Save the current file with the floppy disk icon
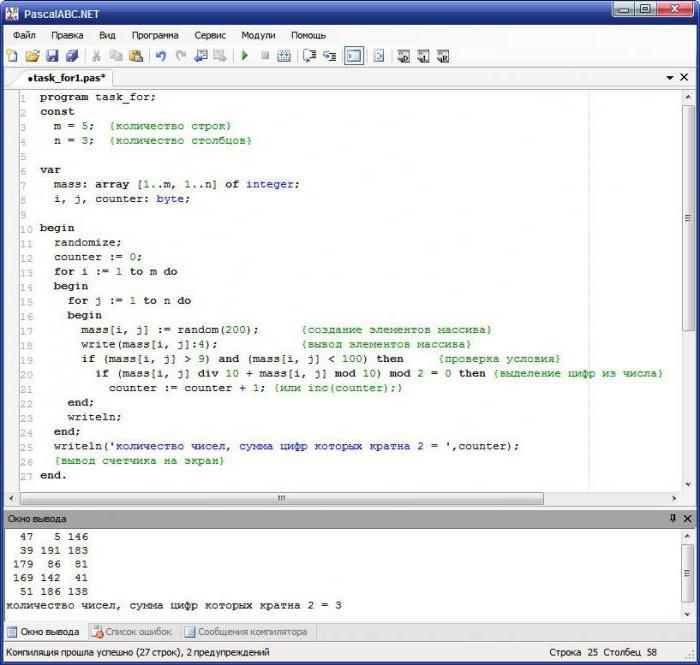The image size is (700, 665). [x=52, y=56]
